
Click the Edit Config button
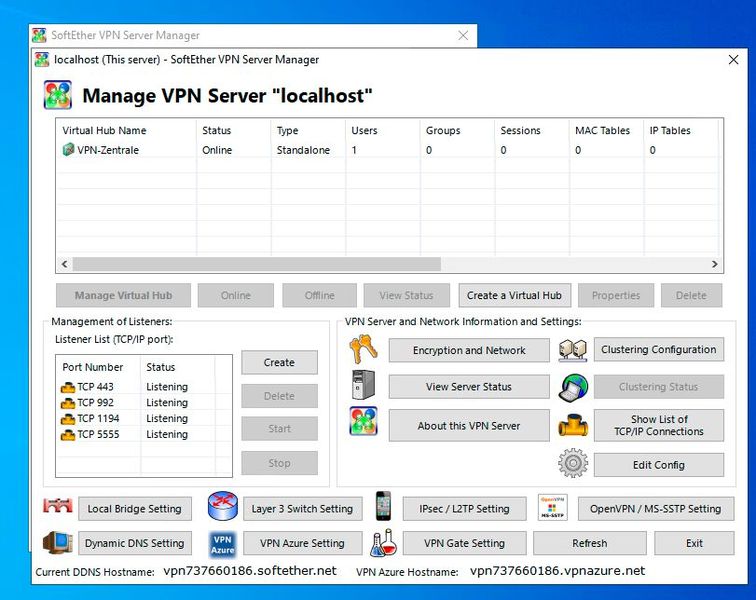pyautogui.click(x=659, y=465)
